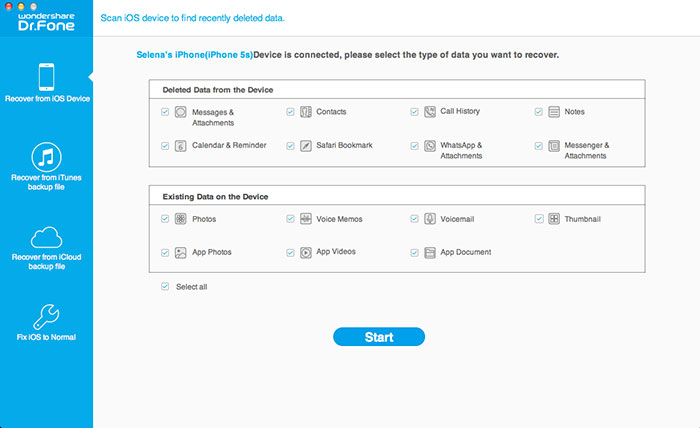
Task: Uncheck Messenger & Attachments checkbox
Action: [539, 145]
